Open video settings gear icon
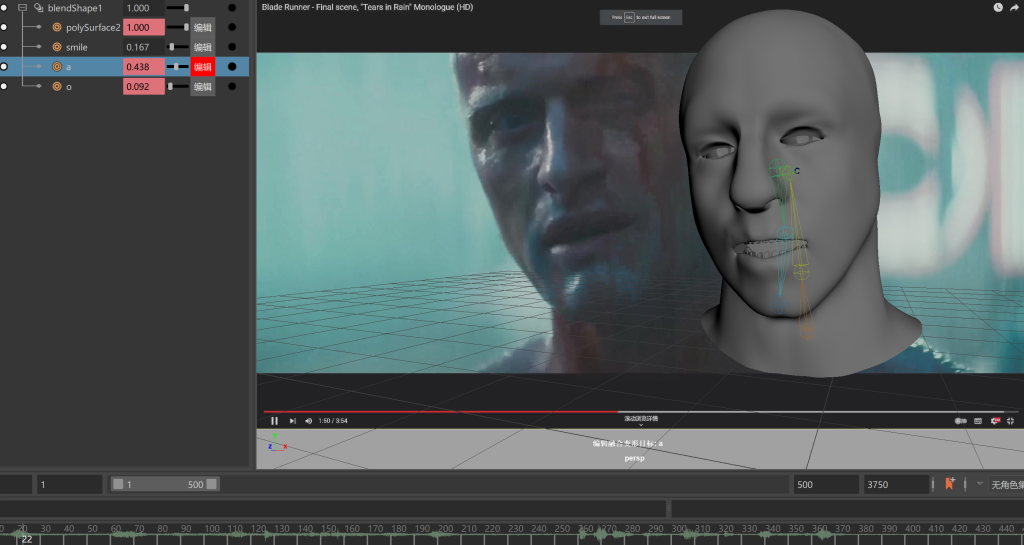The image size is (1024, 545). coord(995,421)
